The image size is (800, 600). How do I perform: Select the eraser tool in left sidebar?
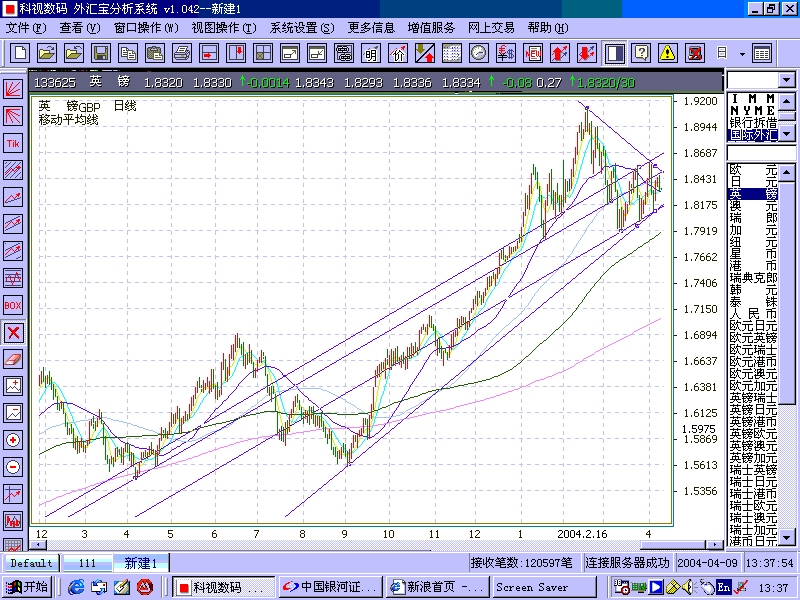point(13,360)
